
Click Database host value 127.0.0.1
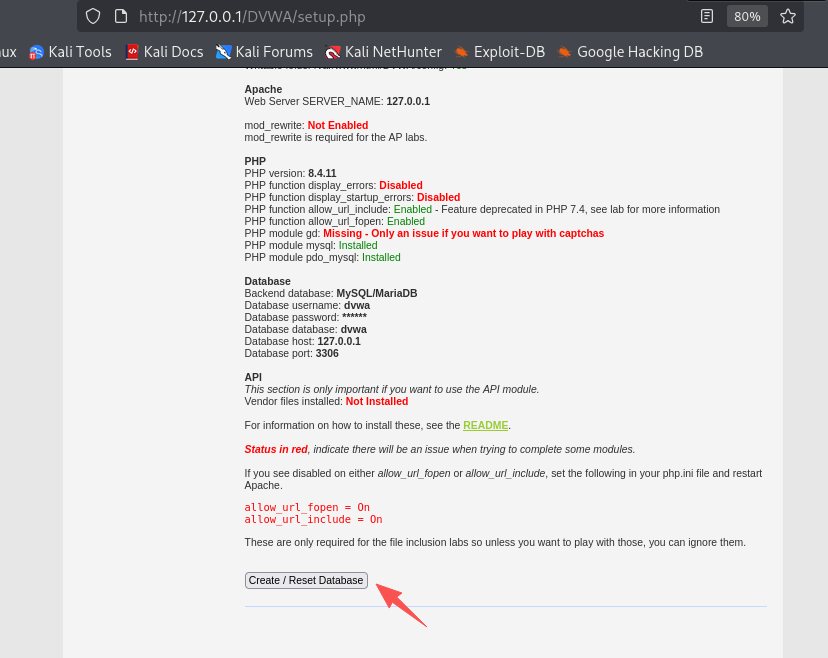tap(339, 341)
